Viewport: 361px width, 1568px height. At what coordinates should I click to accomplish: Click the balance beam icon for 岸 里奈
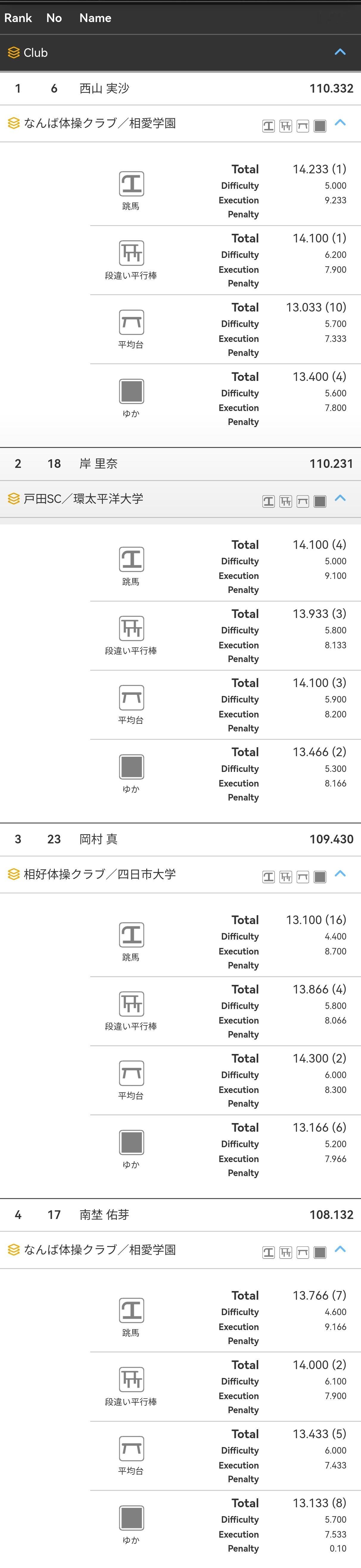(131, 697)
